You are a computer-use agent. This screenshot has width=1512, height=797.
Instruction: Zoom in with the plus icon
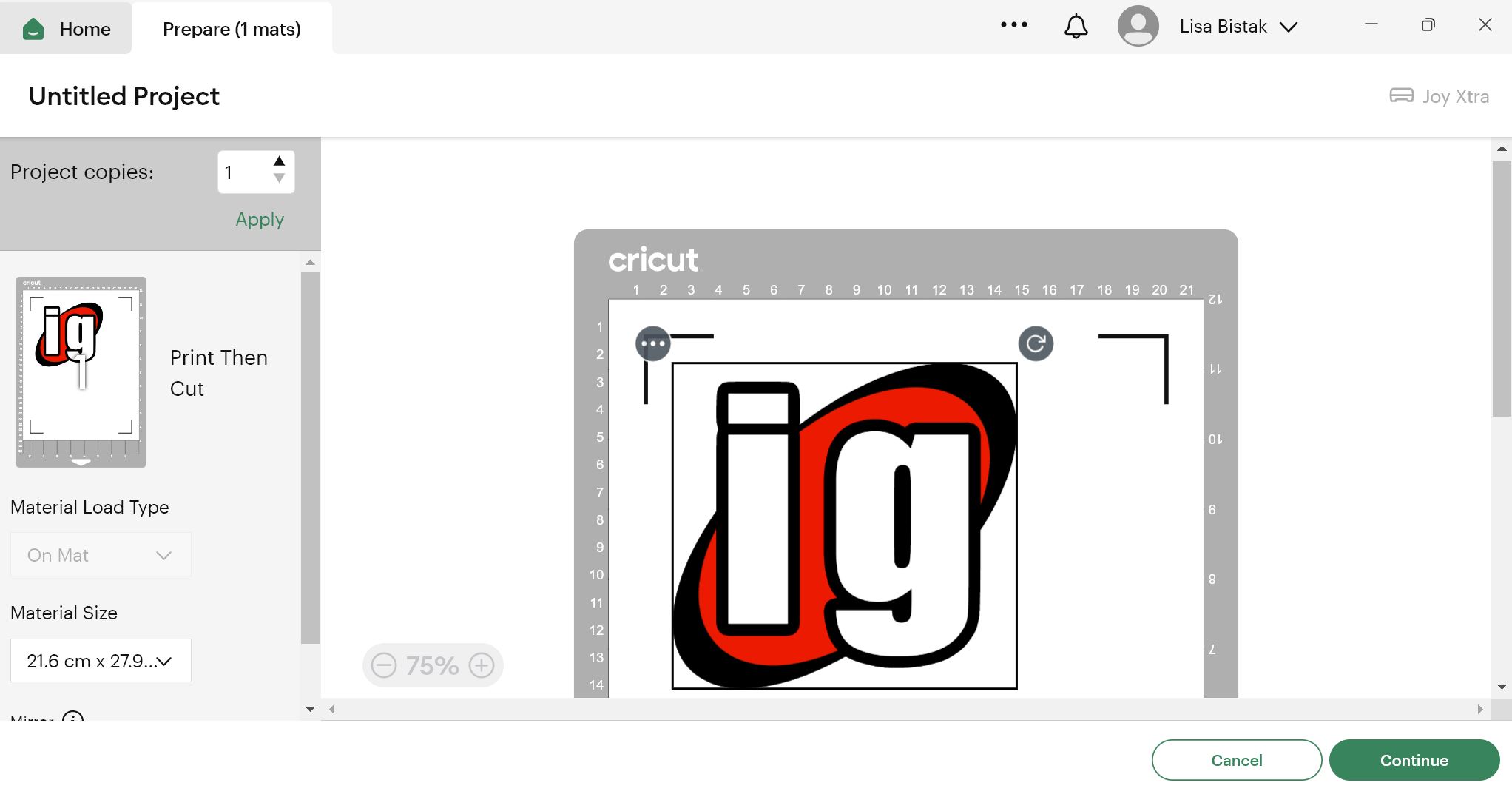(482, 665)
